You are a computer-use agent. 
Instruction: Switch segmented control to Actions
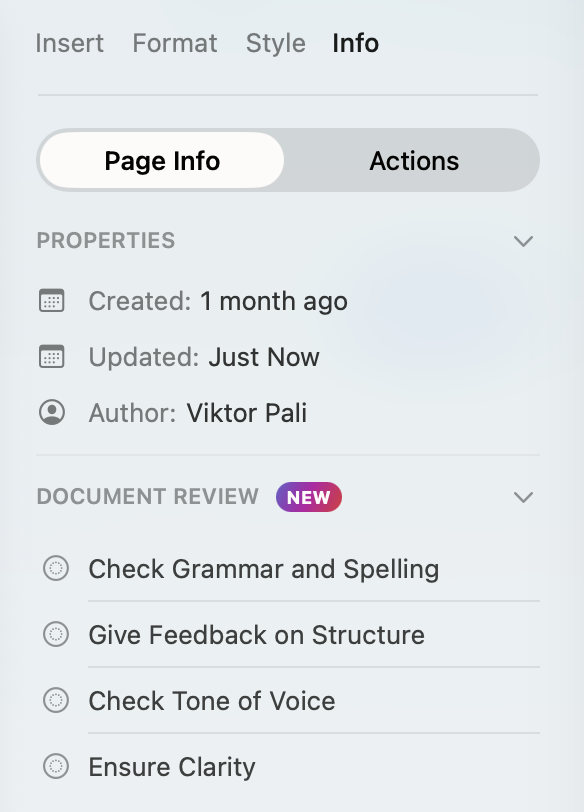point(414,161)
